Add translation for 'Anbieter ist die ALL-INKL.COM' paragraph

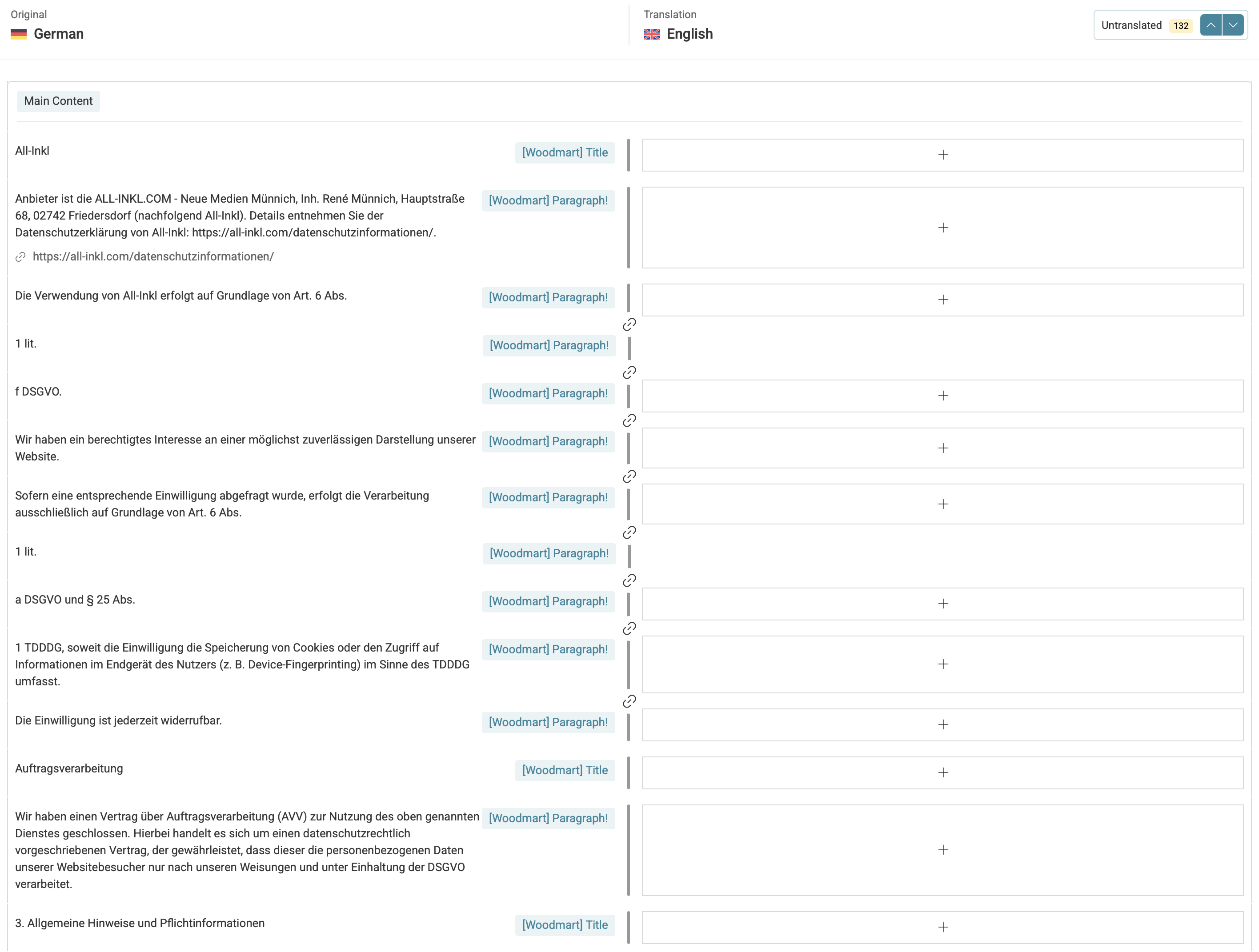pos(942,228)
